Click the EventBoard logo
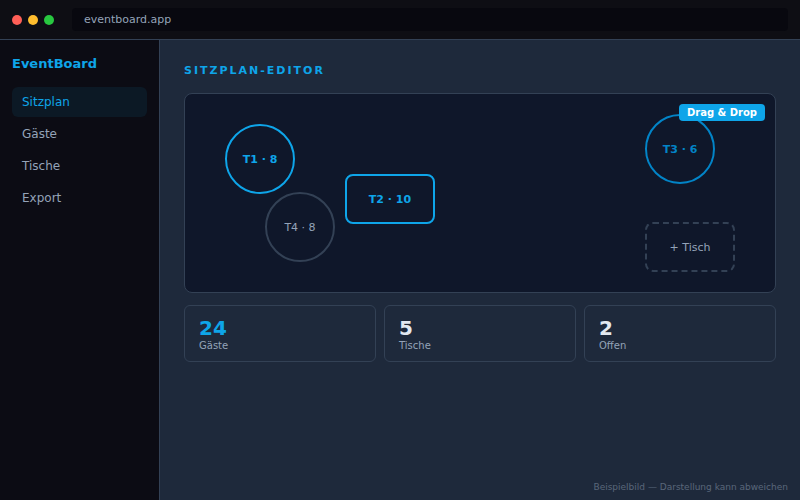Screen dimensions: 800x500 (x=54, y=64)
